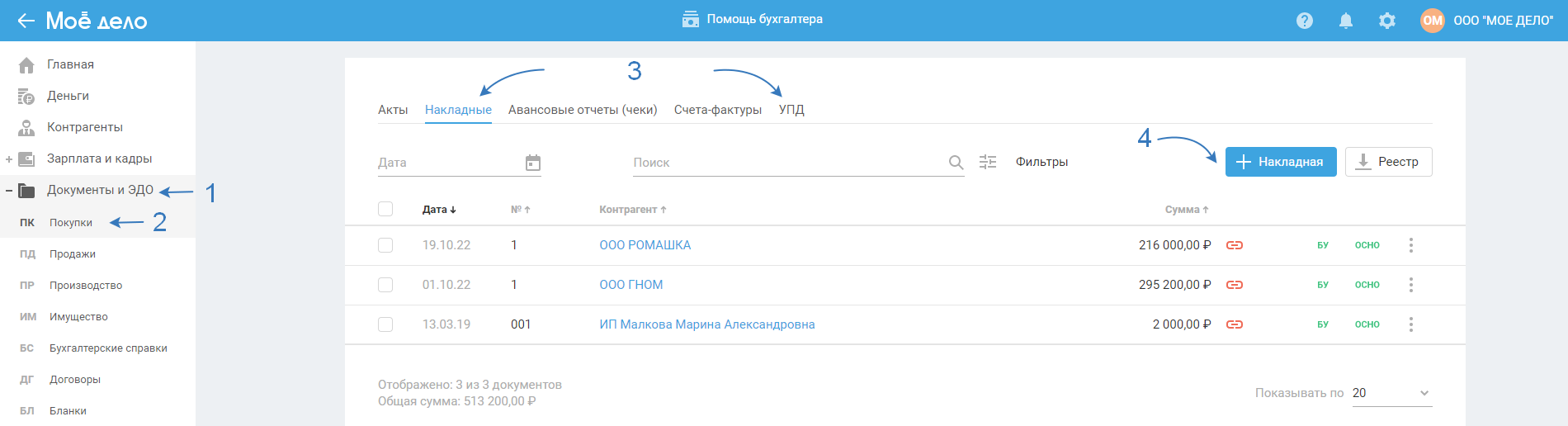Open three-dot menu for ООО ГНОМ row
The height and width of the screenshot is (426, 1568).
click(1411, 285)
